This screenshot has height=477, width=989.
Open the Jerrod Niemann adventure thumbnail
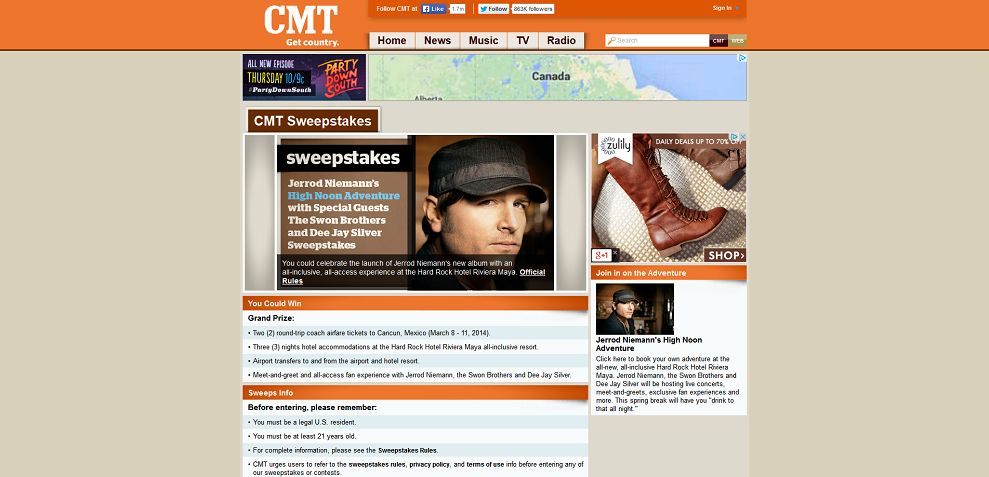click(635, 309)
